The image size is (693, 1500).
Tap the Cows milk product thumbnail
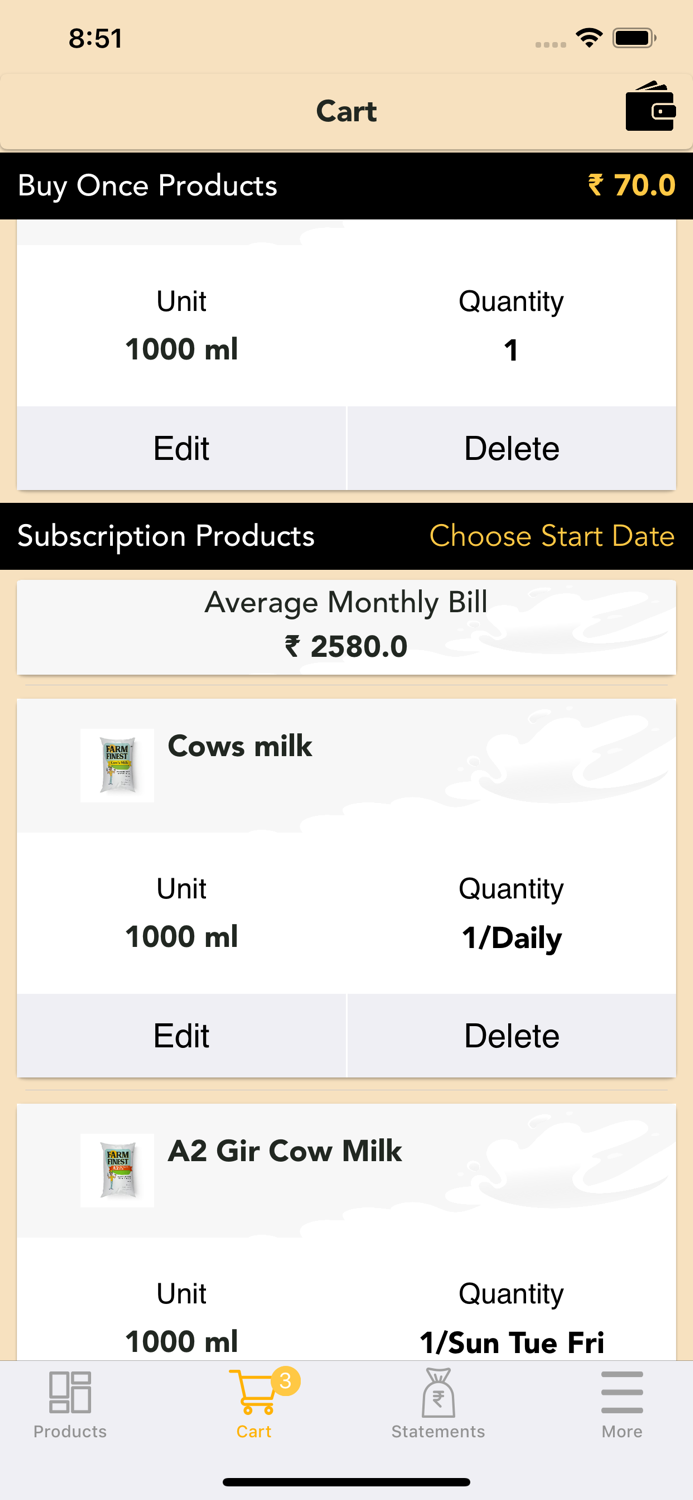[117, 765]
